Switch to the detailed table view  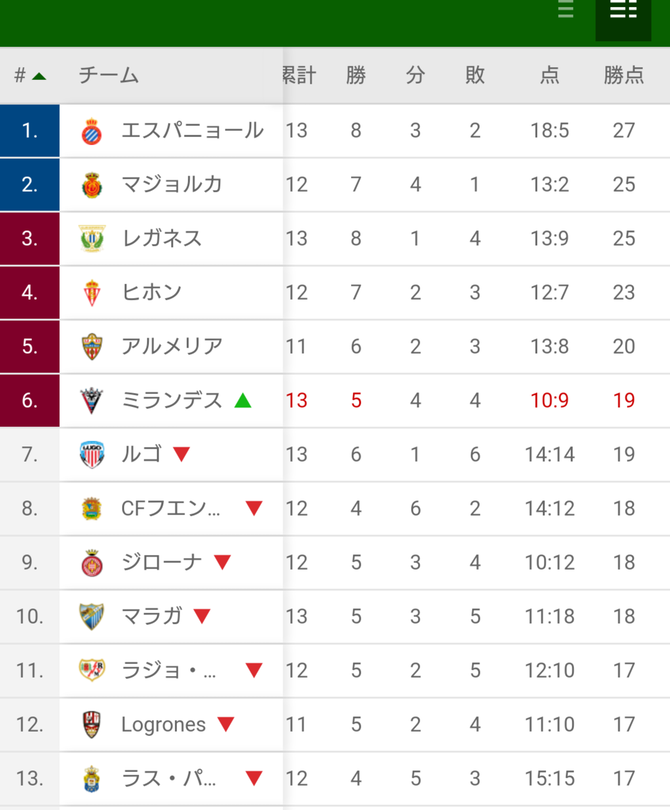point(623,12)
